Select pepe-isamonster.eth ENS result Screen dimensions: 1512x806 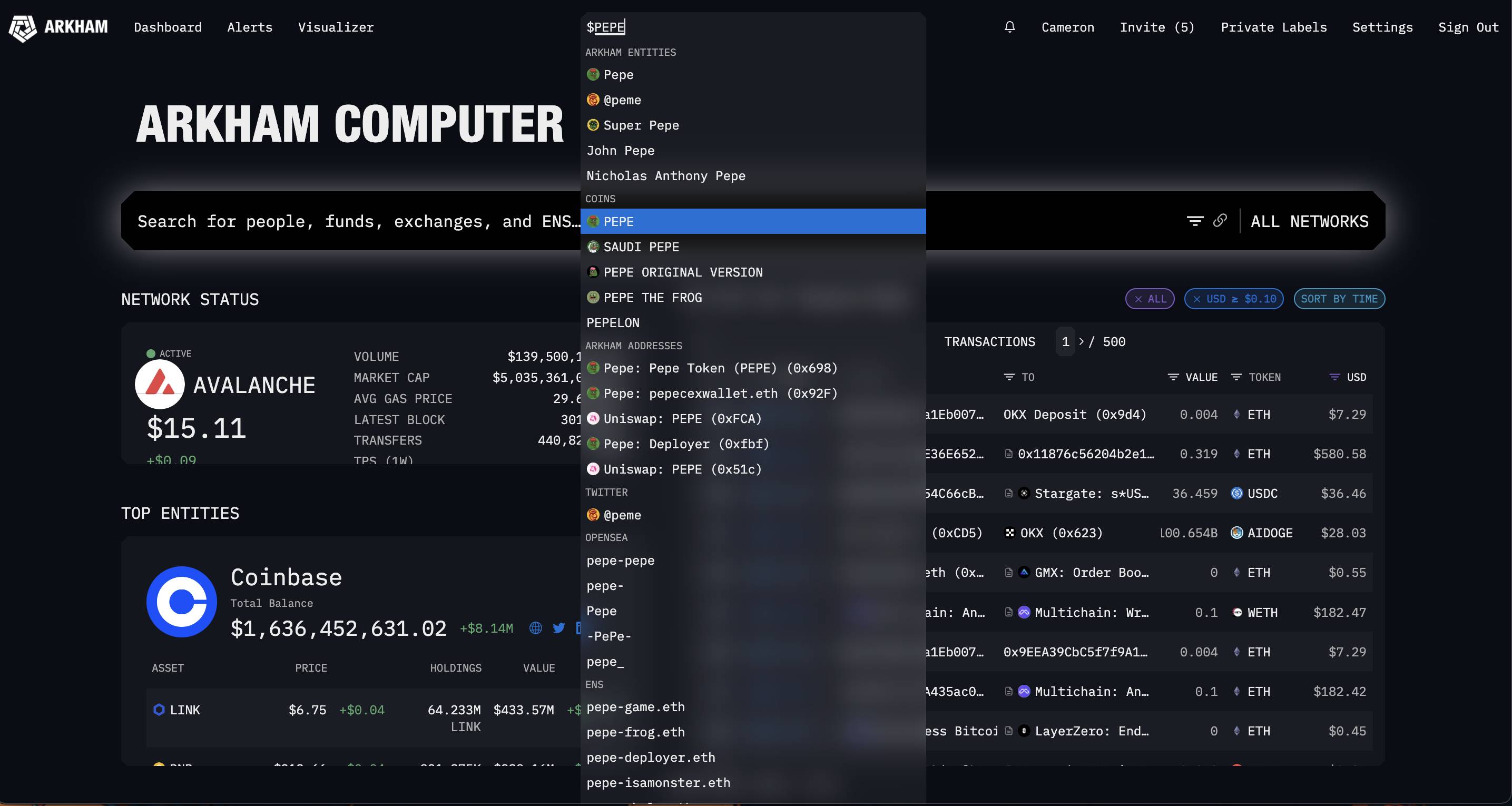[x=753, y=782]
